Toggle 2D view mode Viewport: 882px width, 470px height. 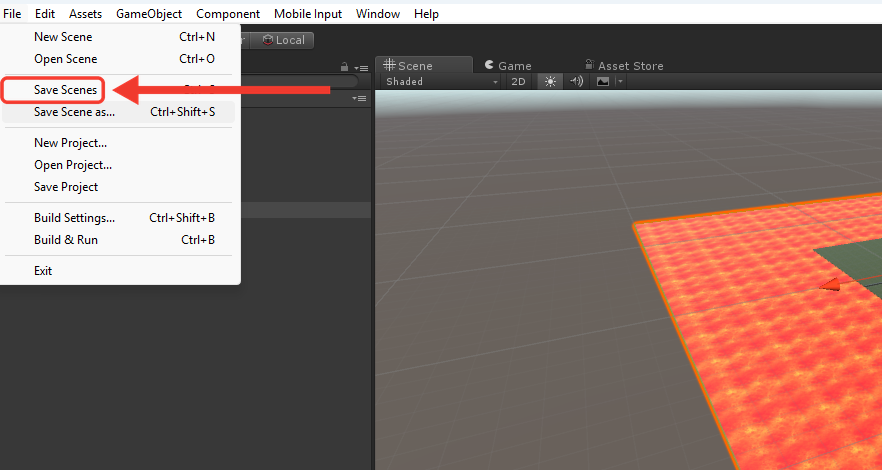point(518,82)
